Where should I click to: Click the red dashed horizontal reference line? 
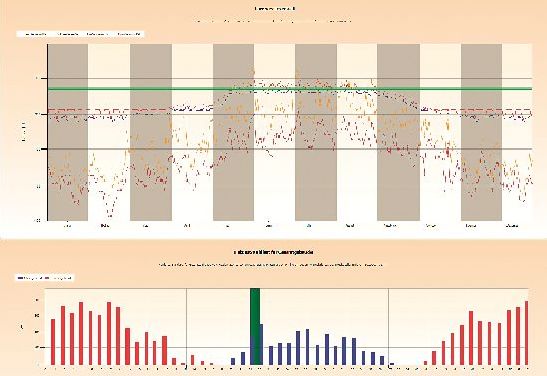click(290, 110)
